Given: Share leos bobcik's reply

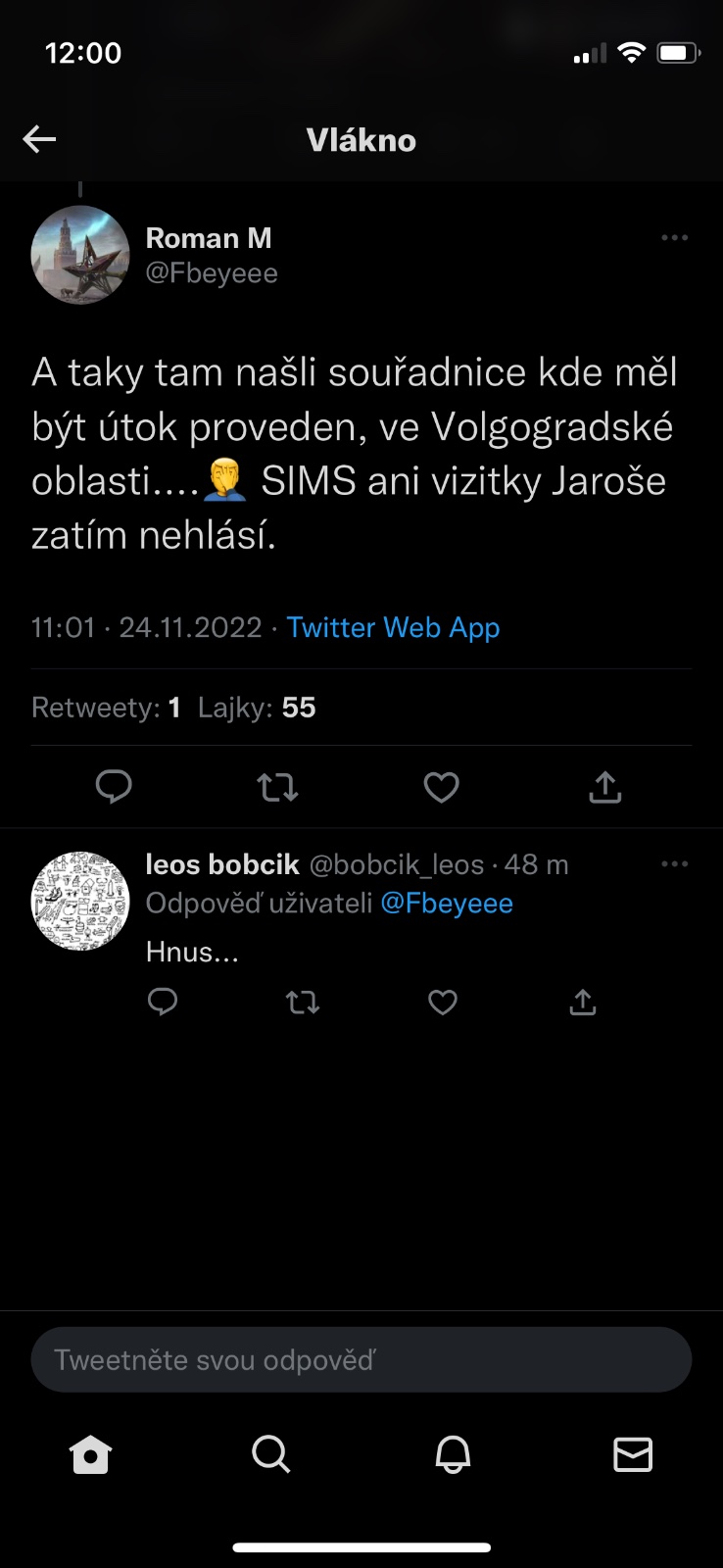Looking at the screenshot, I should point(583,1002).
